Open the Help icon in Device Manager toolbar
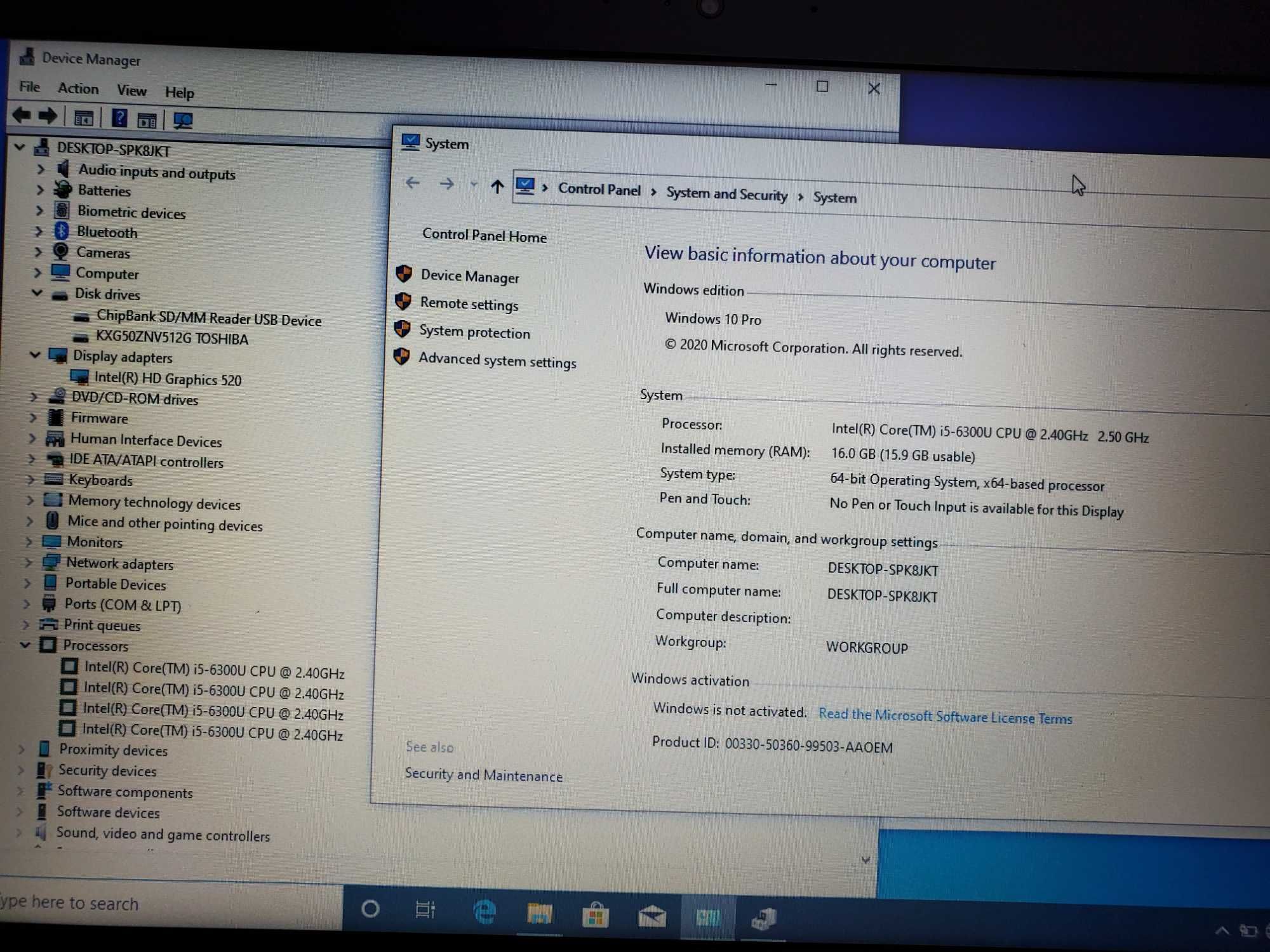 coord(119,119)
